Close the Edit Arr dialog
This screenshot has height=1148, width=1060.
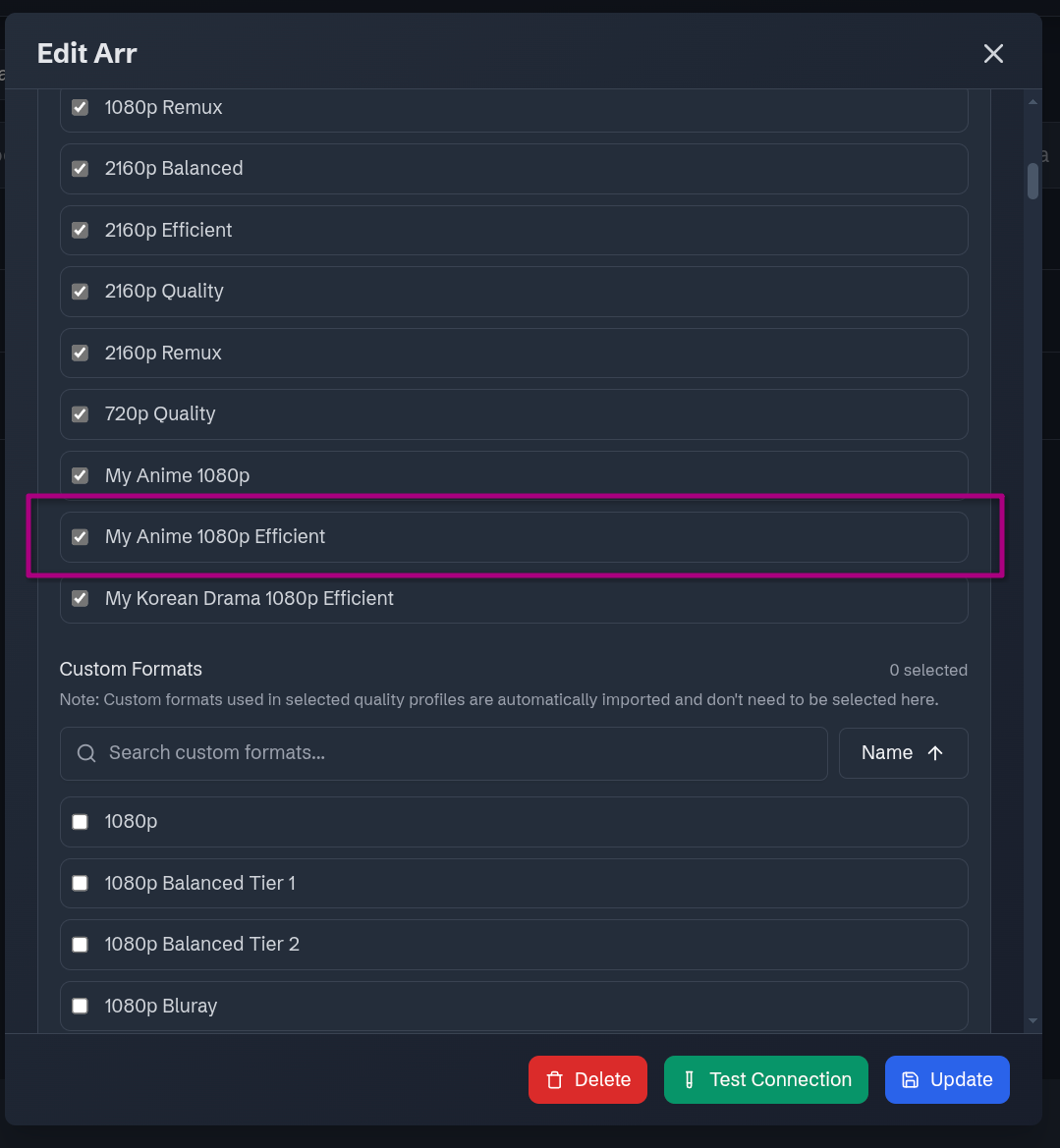click(993, 54)
